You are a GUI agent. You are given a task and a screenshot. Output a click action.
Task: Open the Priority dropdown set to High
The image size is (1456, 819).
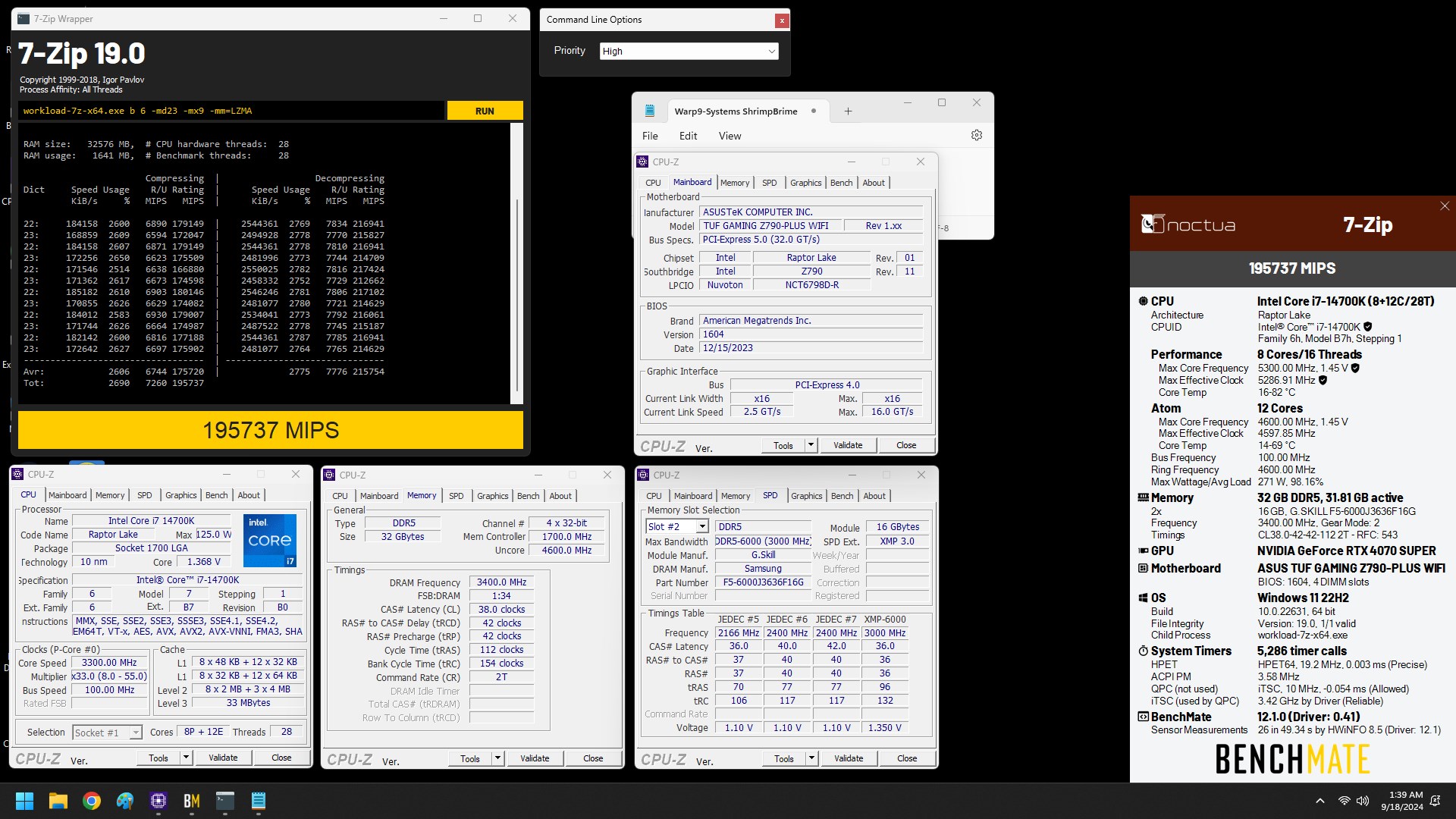(689, 51)
